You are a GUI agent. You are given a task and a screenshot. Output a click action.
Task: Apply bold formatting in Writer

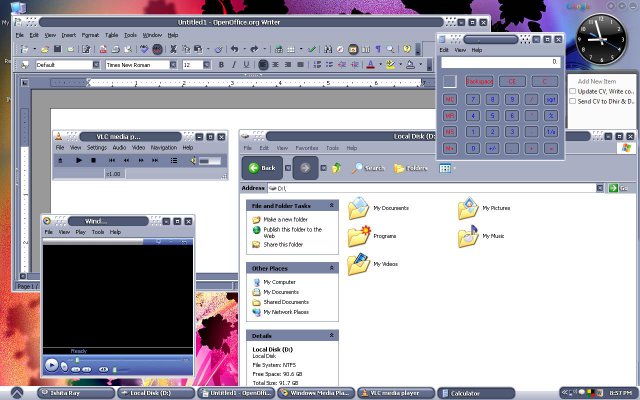tap(221, 64)
